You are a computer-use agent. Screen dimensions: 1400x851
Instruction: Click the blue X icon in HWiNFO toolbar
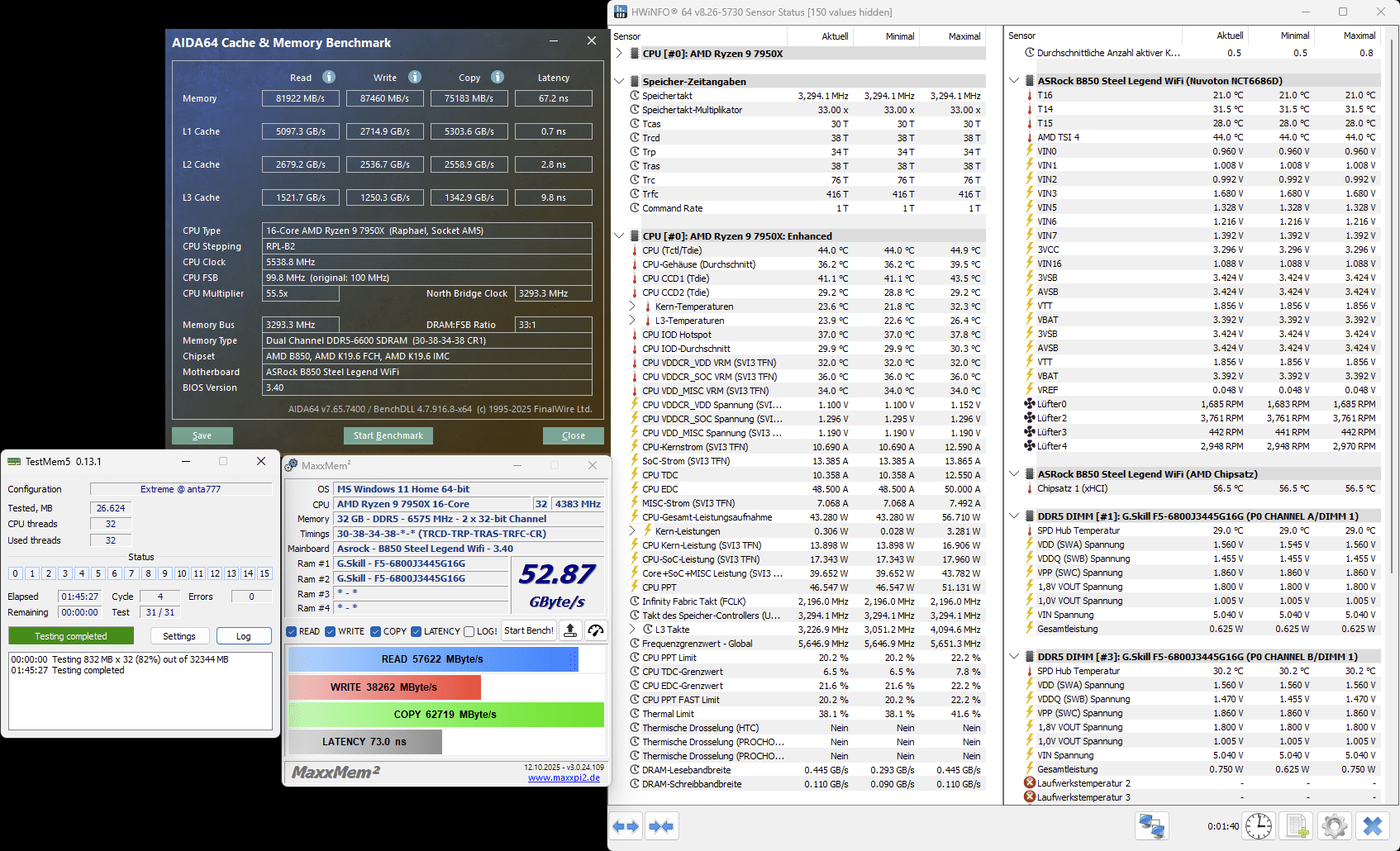pos(1373,826)
